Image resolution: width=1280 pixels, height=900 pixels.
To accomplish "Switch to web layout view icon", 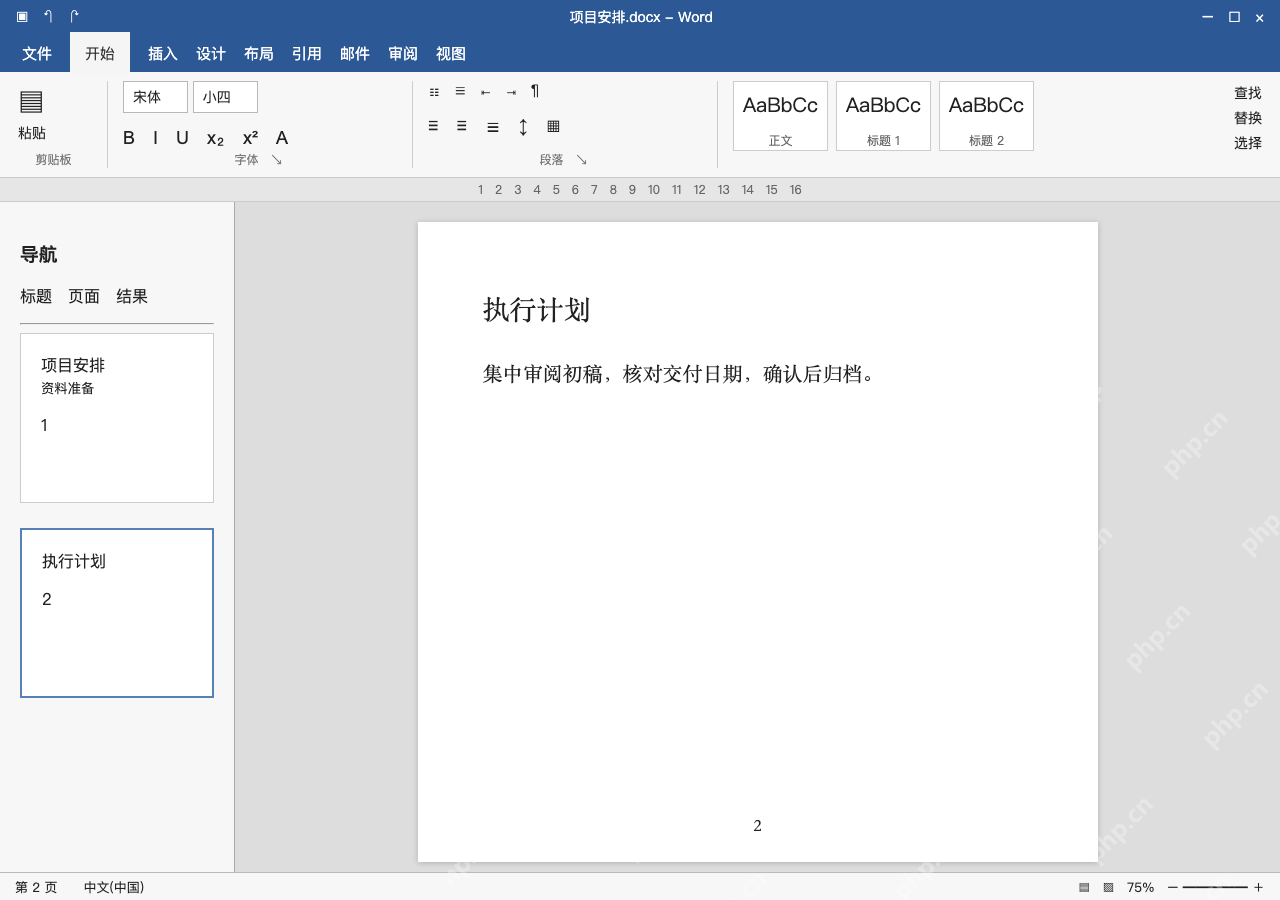I will 1108,887.
